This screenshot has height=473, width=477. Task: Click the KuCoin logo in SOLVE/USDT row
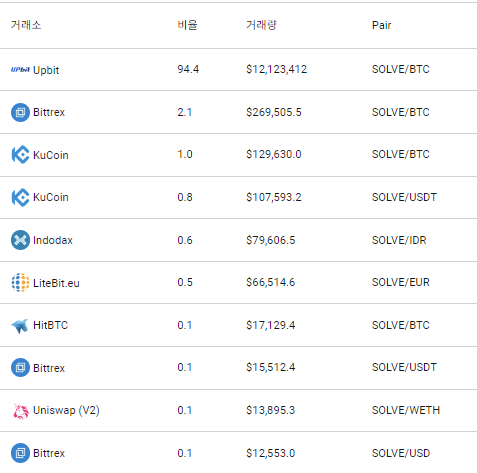(x=20, y=197)
